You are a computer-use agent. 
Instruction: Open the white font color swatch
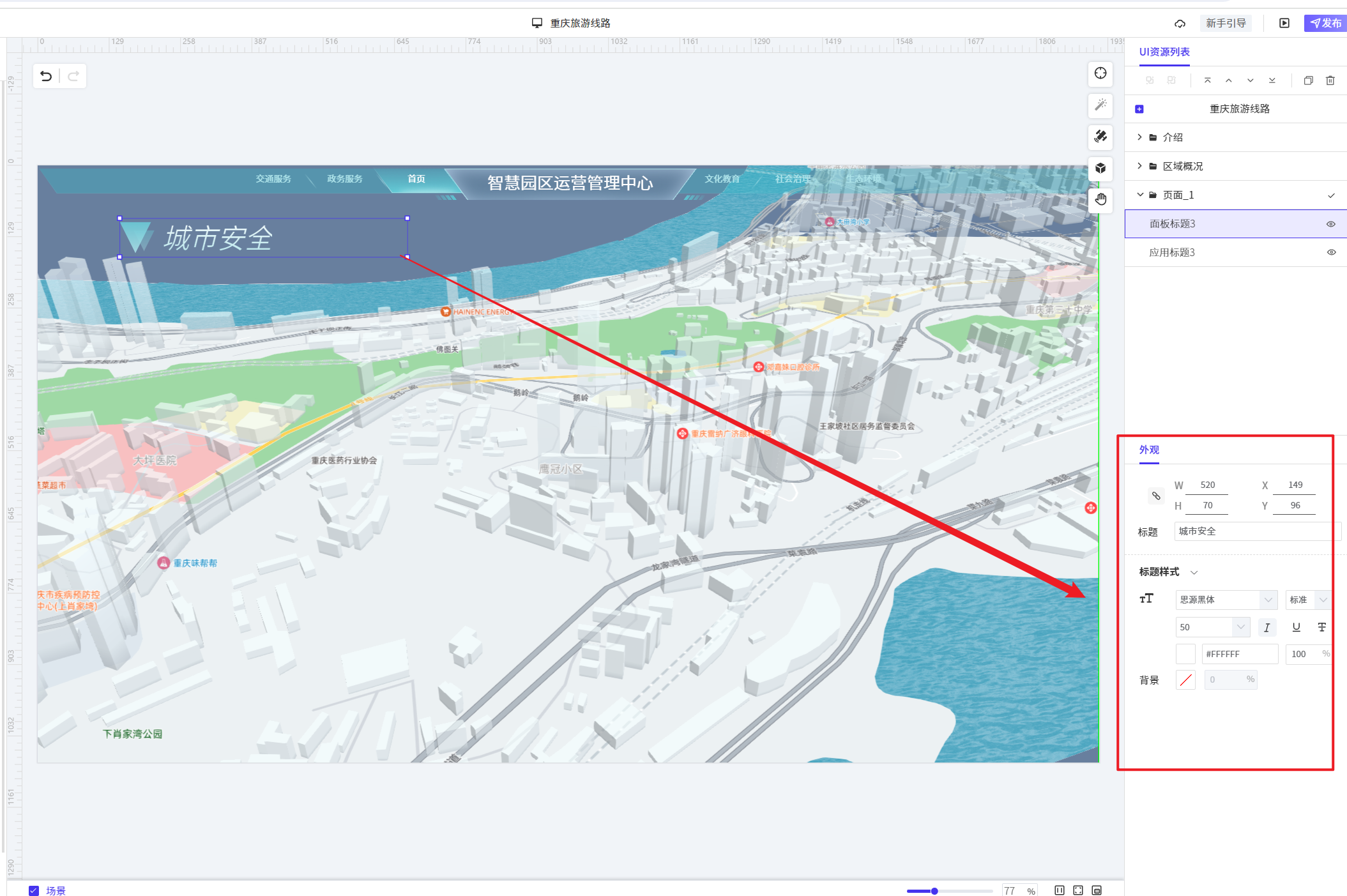1185,654
